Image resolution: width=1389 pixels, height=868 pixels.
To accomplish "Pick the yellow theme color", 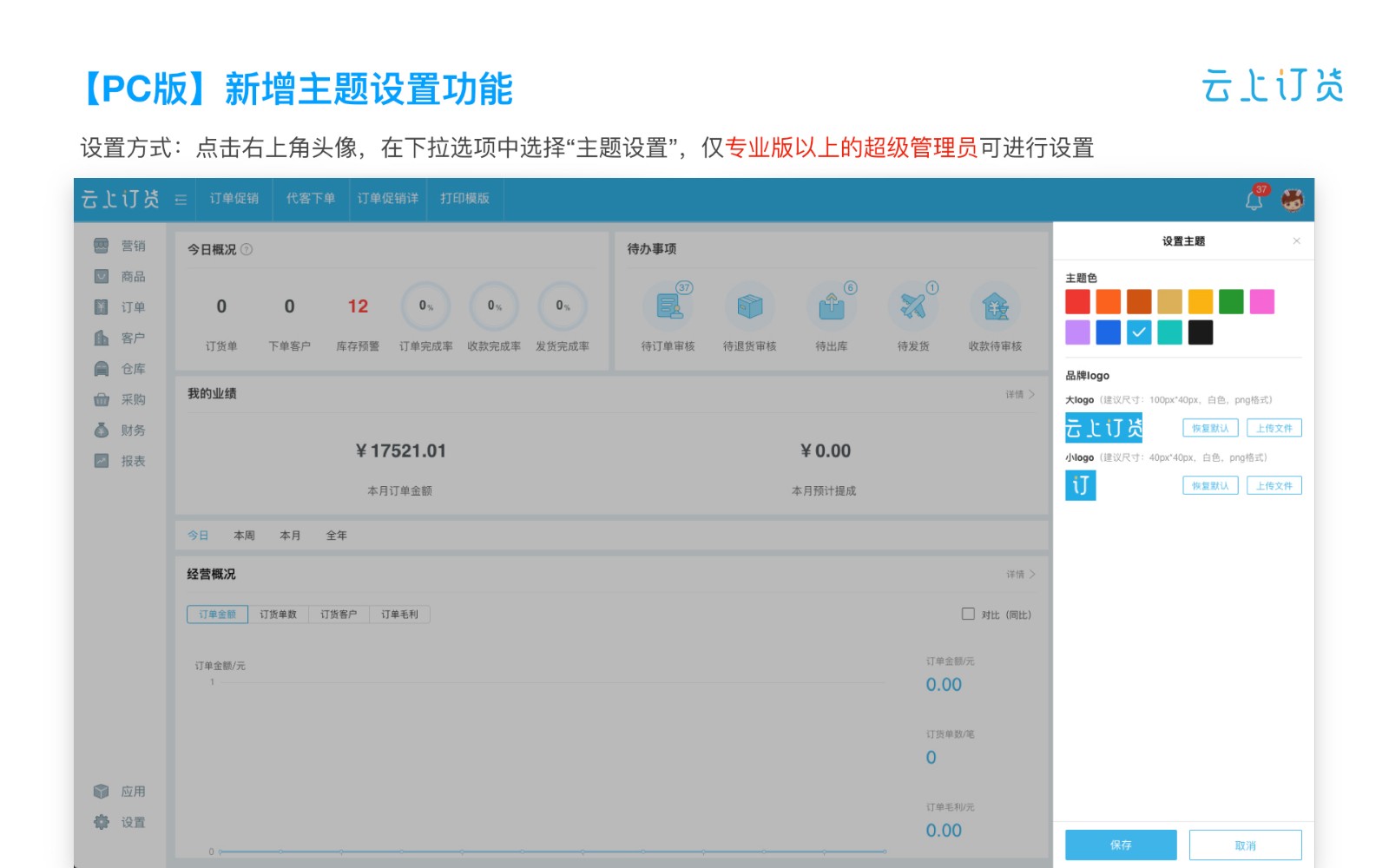I will pos(1201,301).
